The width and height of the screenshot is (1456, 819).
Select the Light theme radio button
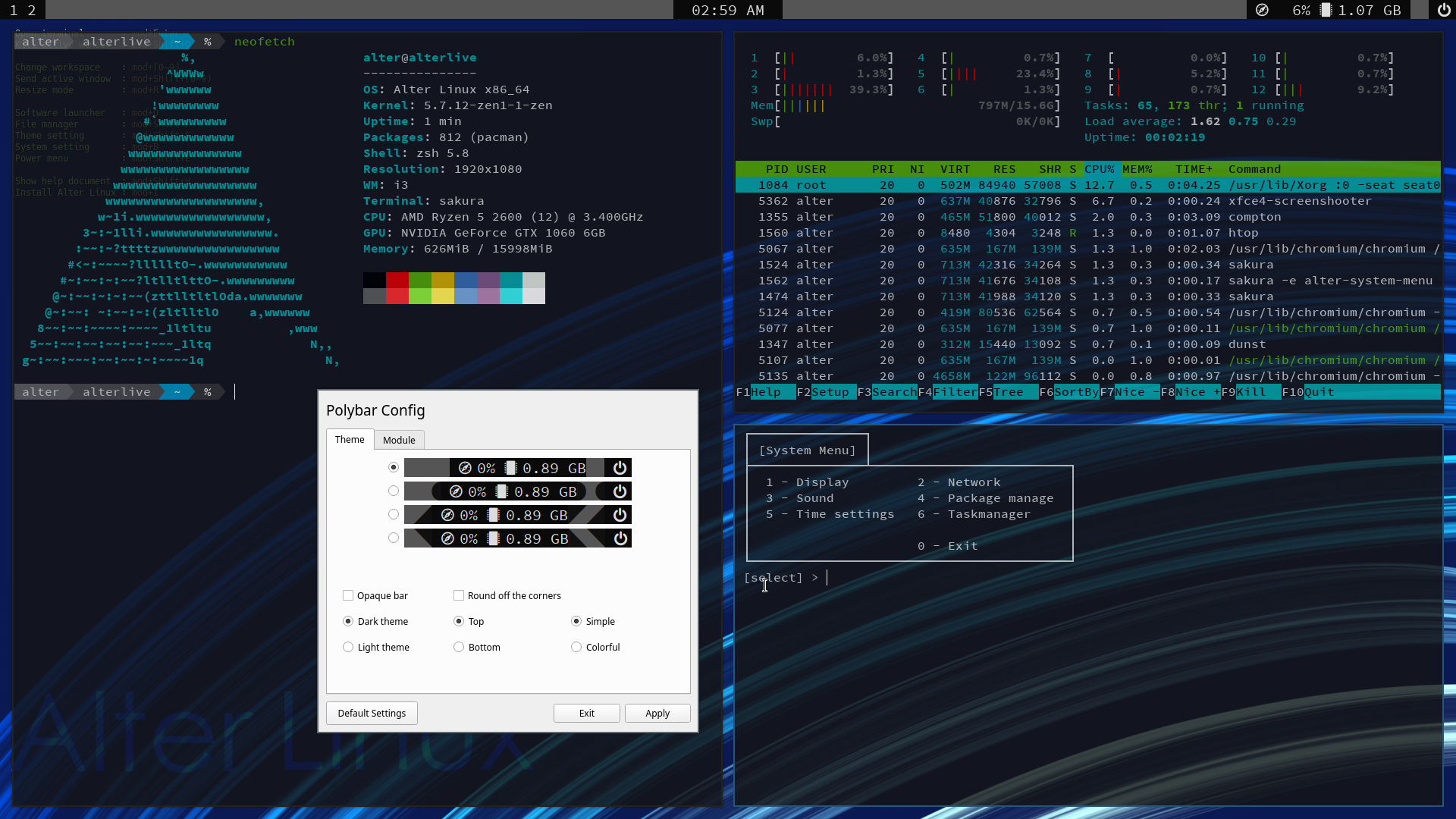[x=348, y=647]
